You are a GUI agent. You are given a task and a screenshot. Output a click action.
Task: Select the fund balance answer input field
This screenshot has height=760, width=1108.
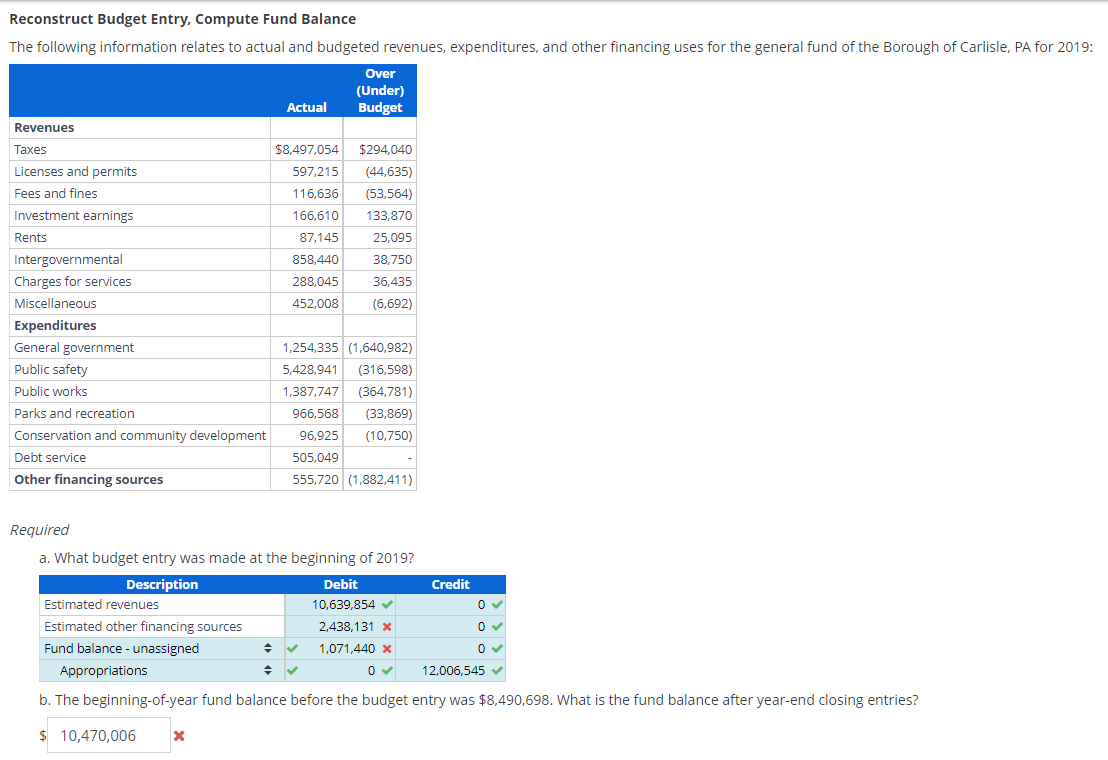click(109, 735)
